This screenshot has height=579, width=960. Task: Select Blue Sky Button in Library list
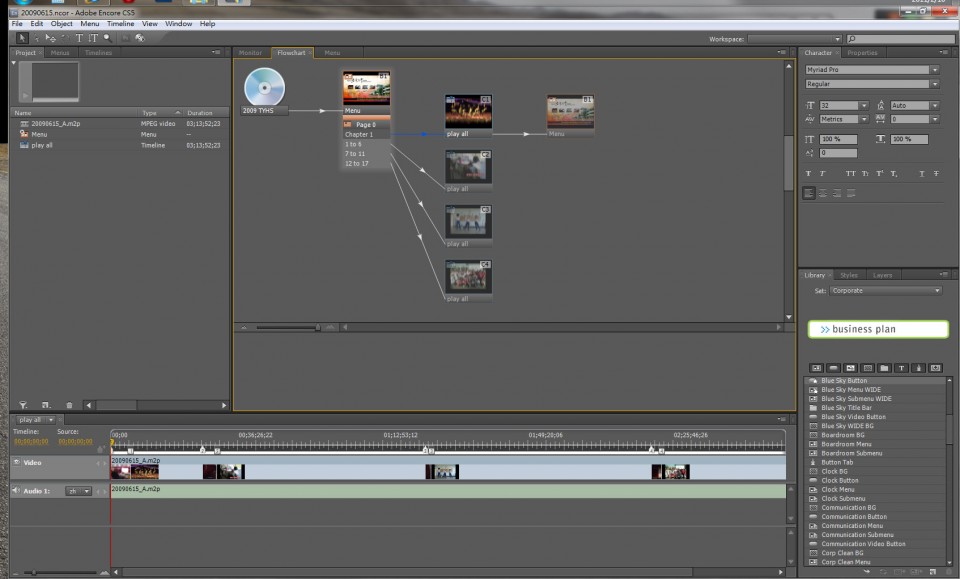[x=844, y=381]
